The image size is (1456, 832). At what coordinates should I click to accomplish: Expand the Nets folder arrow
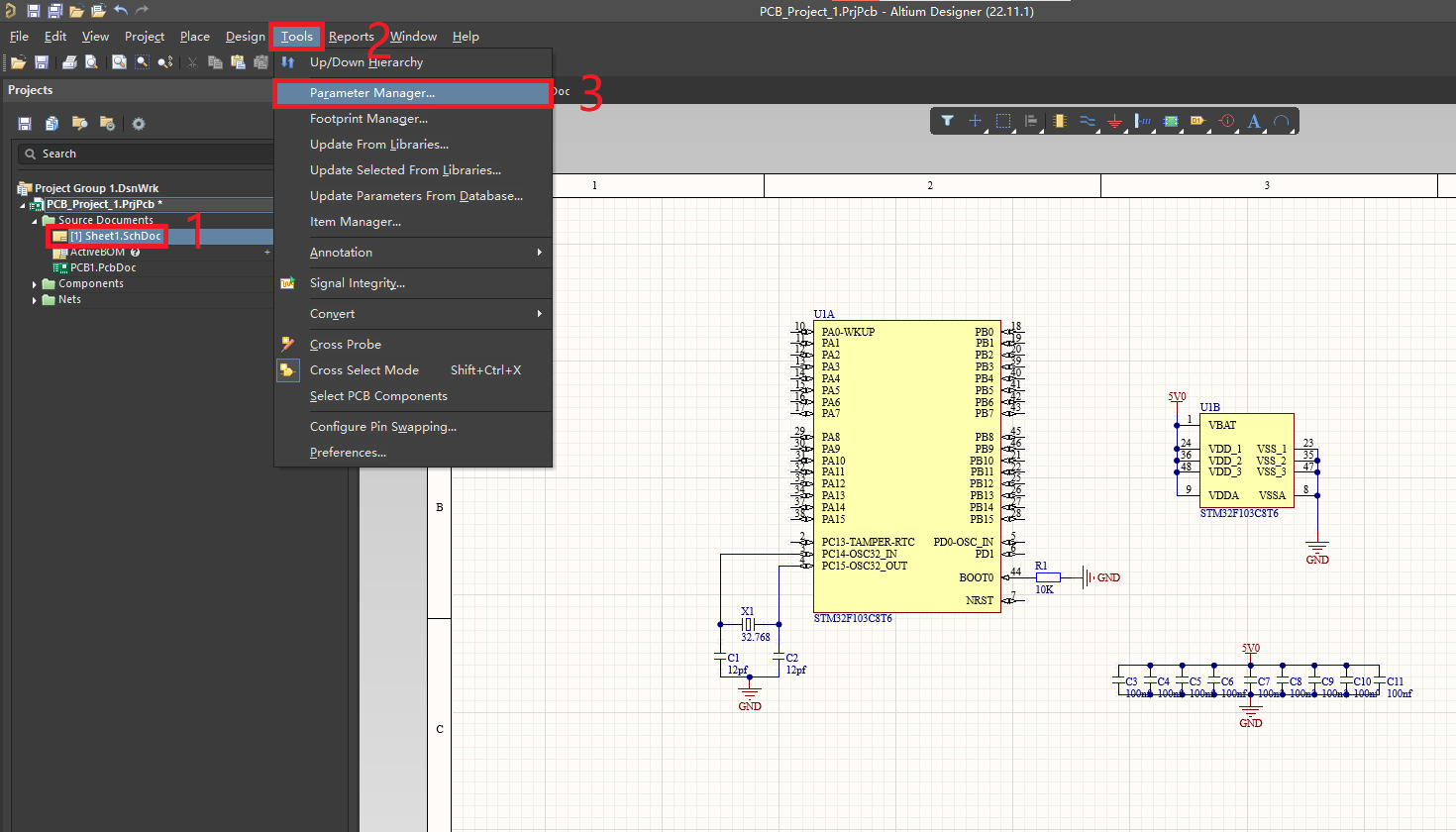pyautogui.click(x=35, y=300)
